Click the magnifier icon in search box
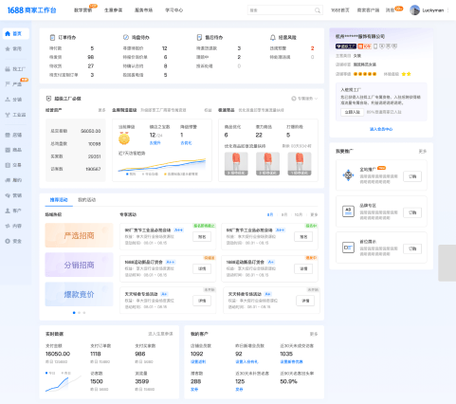 [x=318, y=10]
